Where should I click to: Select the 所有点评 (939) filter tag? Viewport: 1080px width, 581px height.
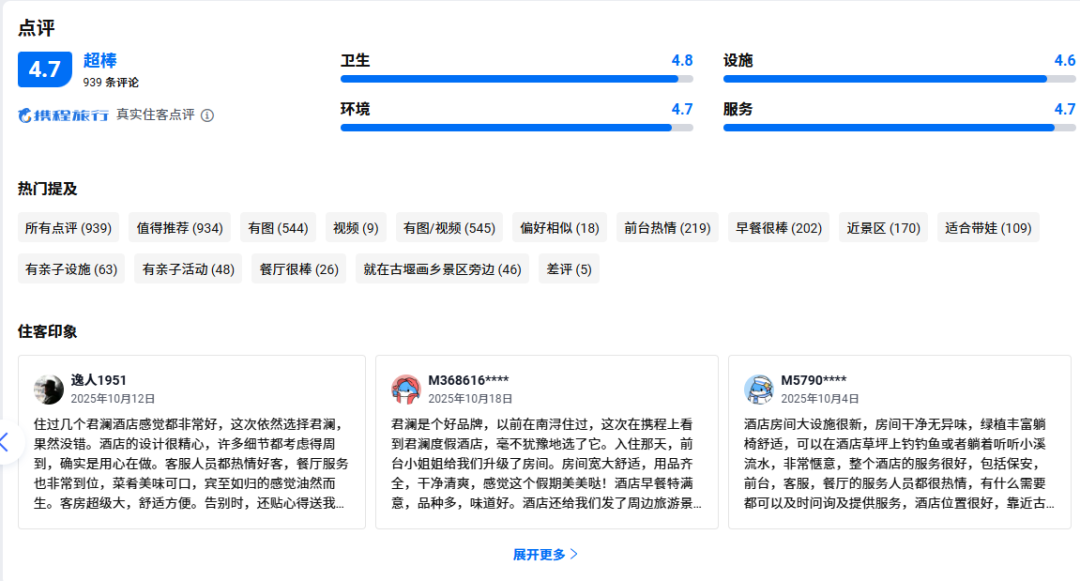(68, 228)
